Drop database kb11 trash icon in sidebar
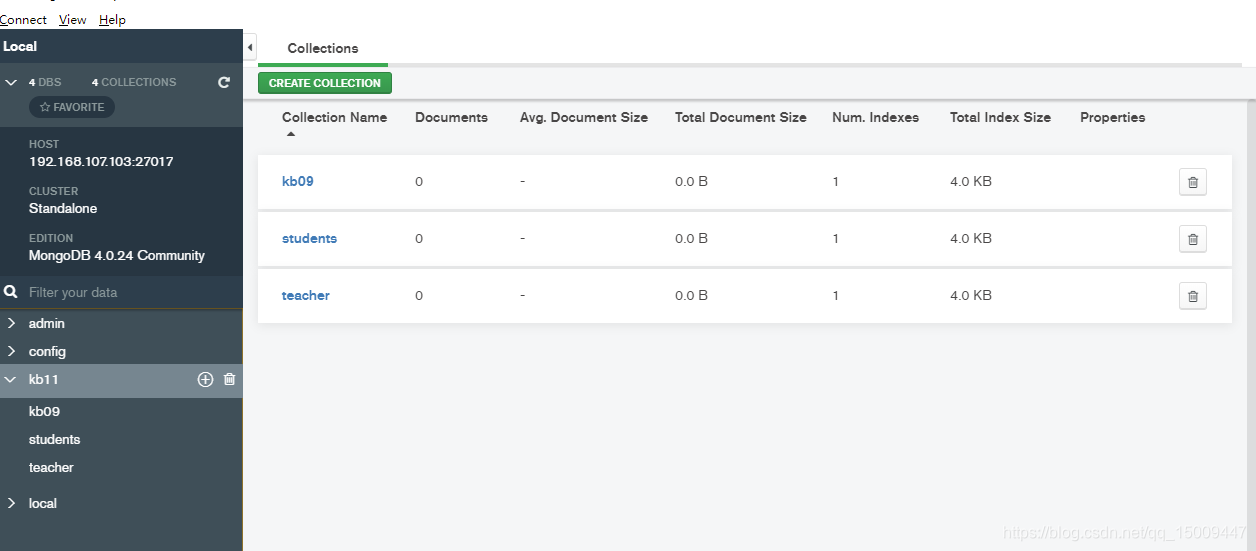Viewport: 1256px width, 551px height. pyautogui.click(x=229, y=379)
